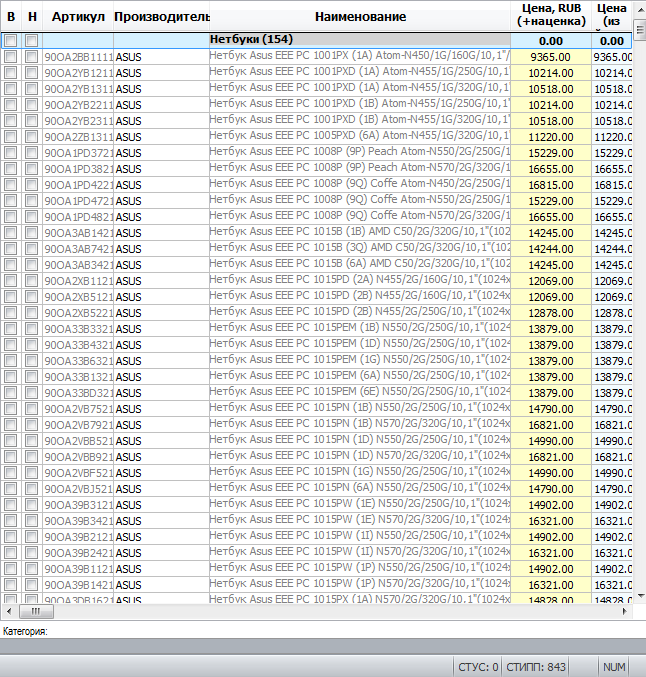The width and height of the screenshot is (646, 677).
Task: Select the 1015PN (1G) N550 netbook name
Action: coord(360,471)
